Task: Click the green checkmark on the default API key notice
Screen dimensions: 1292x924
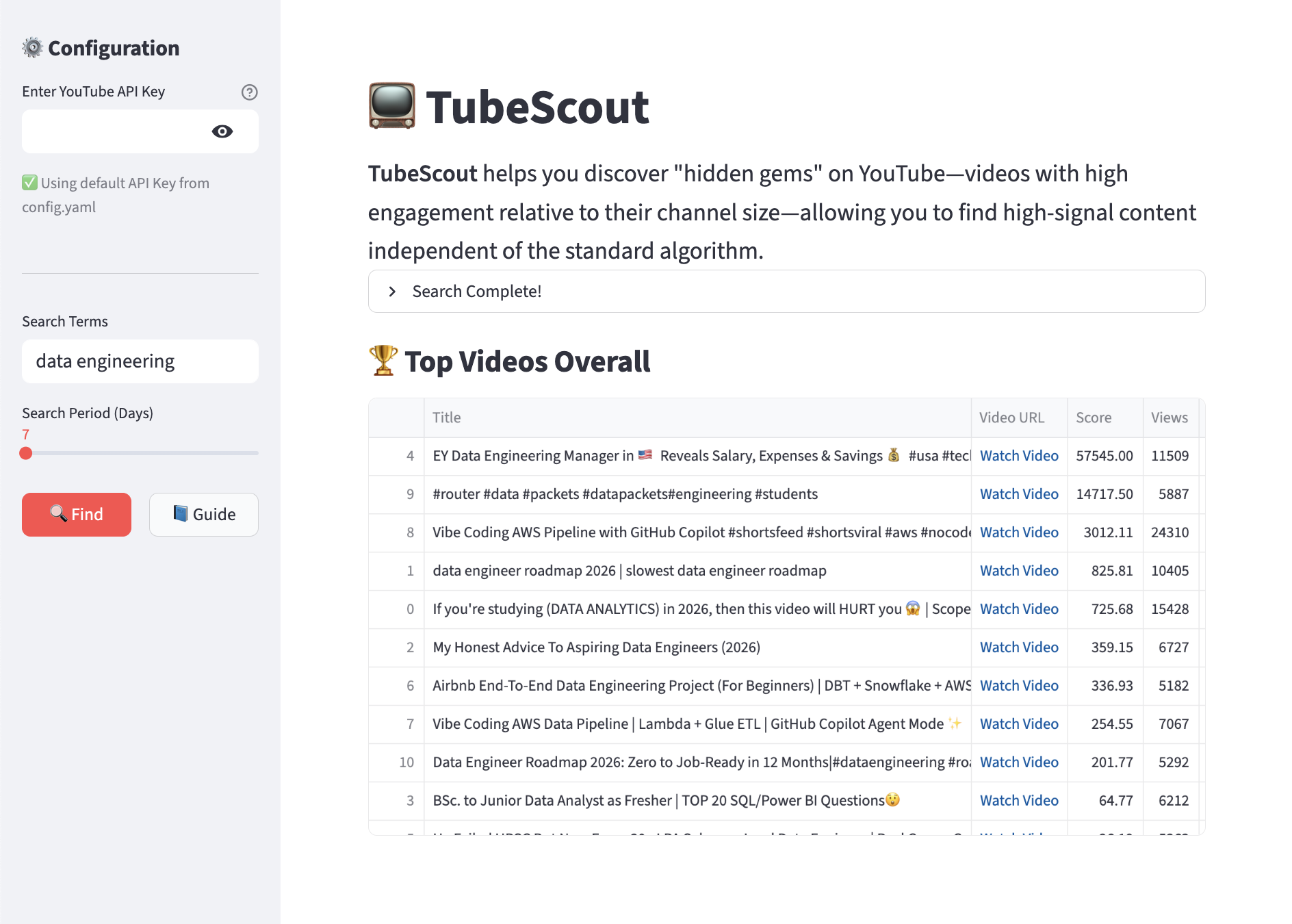Action: pyautogui.click(x=29, y=182)
